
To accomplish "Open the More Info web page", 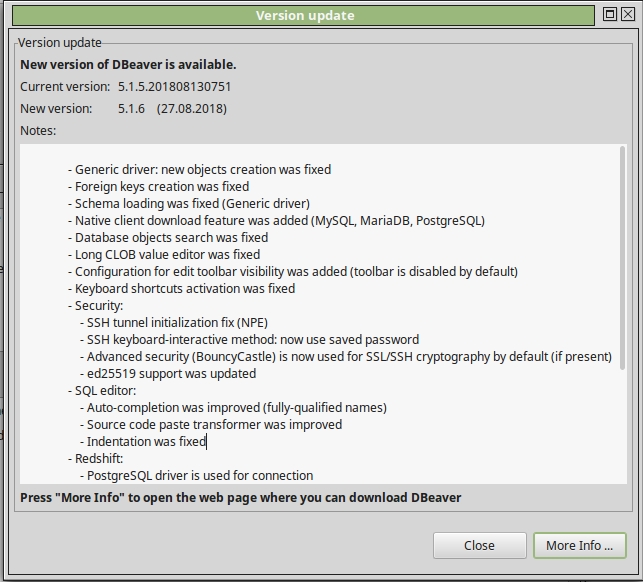I will (x=579, y=545).
